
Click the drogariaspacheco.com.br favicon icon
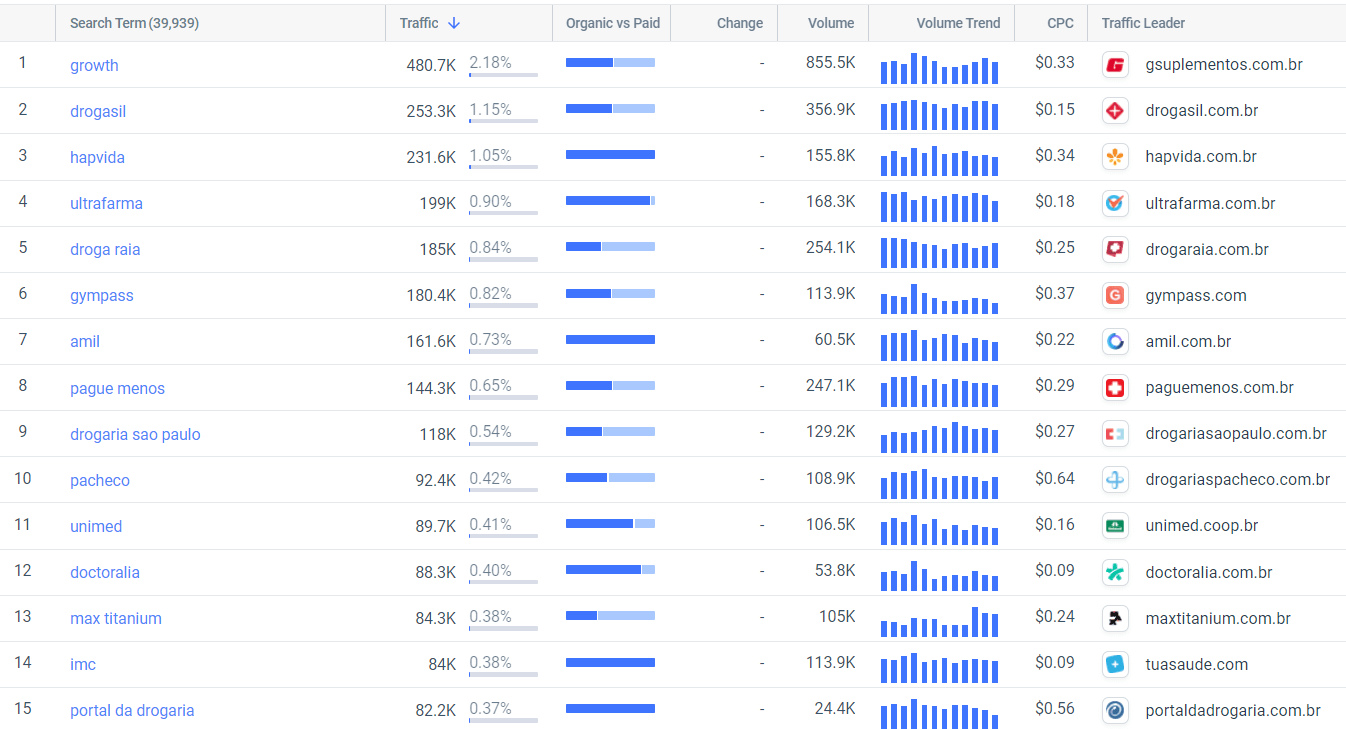[x=1115, y=480]
